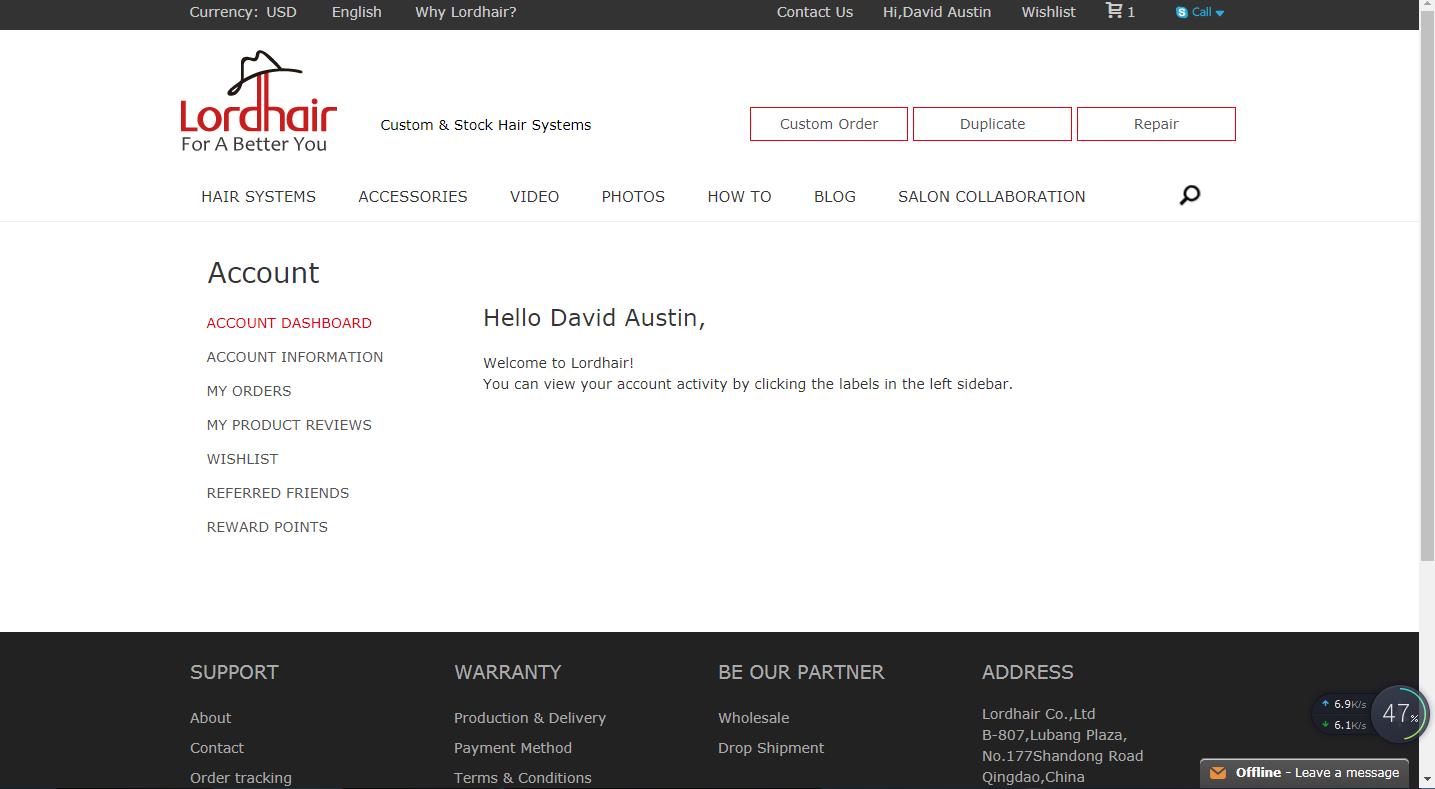Open Wholesale footer link
The height and width of the screenshot is (789, 1435).
coord(753,718)
